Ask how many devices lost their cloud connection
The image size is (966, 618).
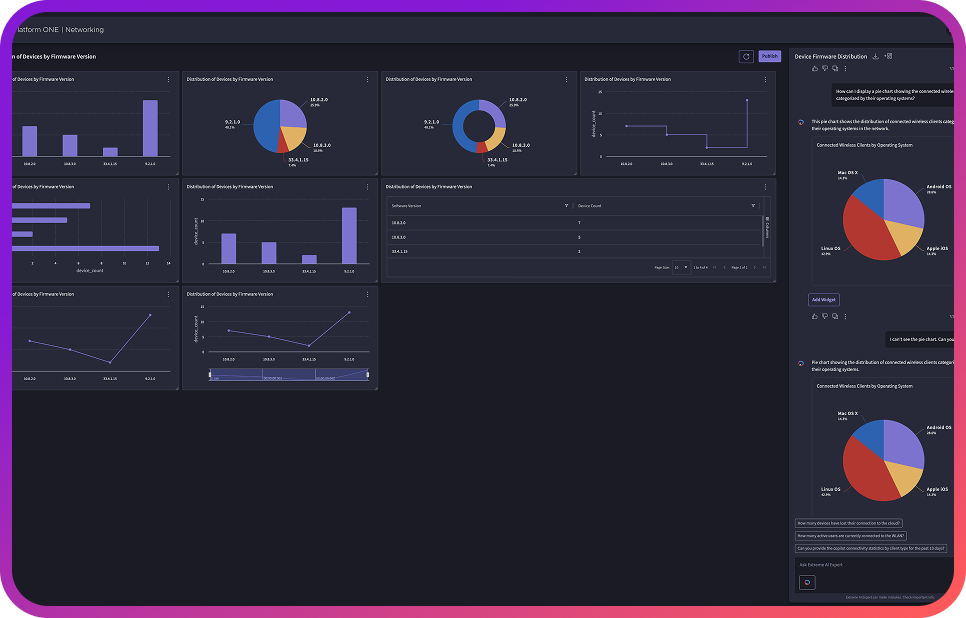[x=848, y=522]
